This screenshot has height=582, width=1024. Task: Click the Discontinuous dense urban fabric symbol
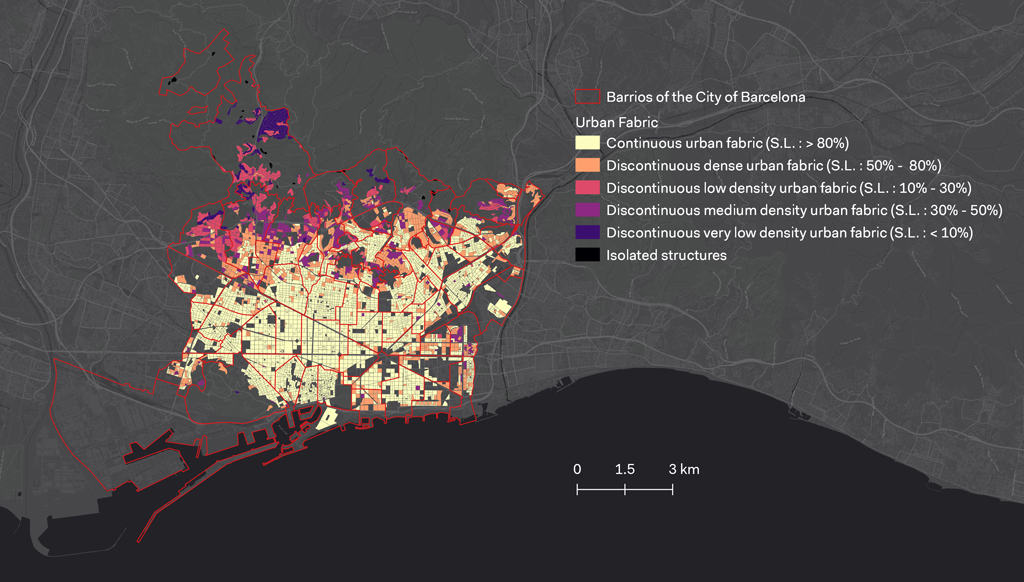[x=586, y=165]
